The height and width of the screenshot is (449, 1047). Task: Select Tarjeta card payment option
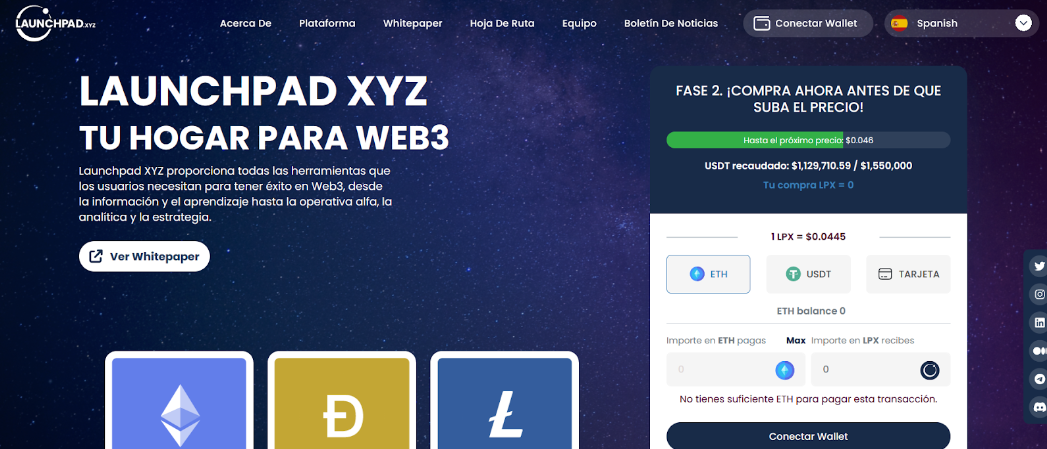pyautogui.click(x=908, y=274)
